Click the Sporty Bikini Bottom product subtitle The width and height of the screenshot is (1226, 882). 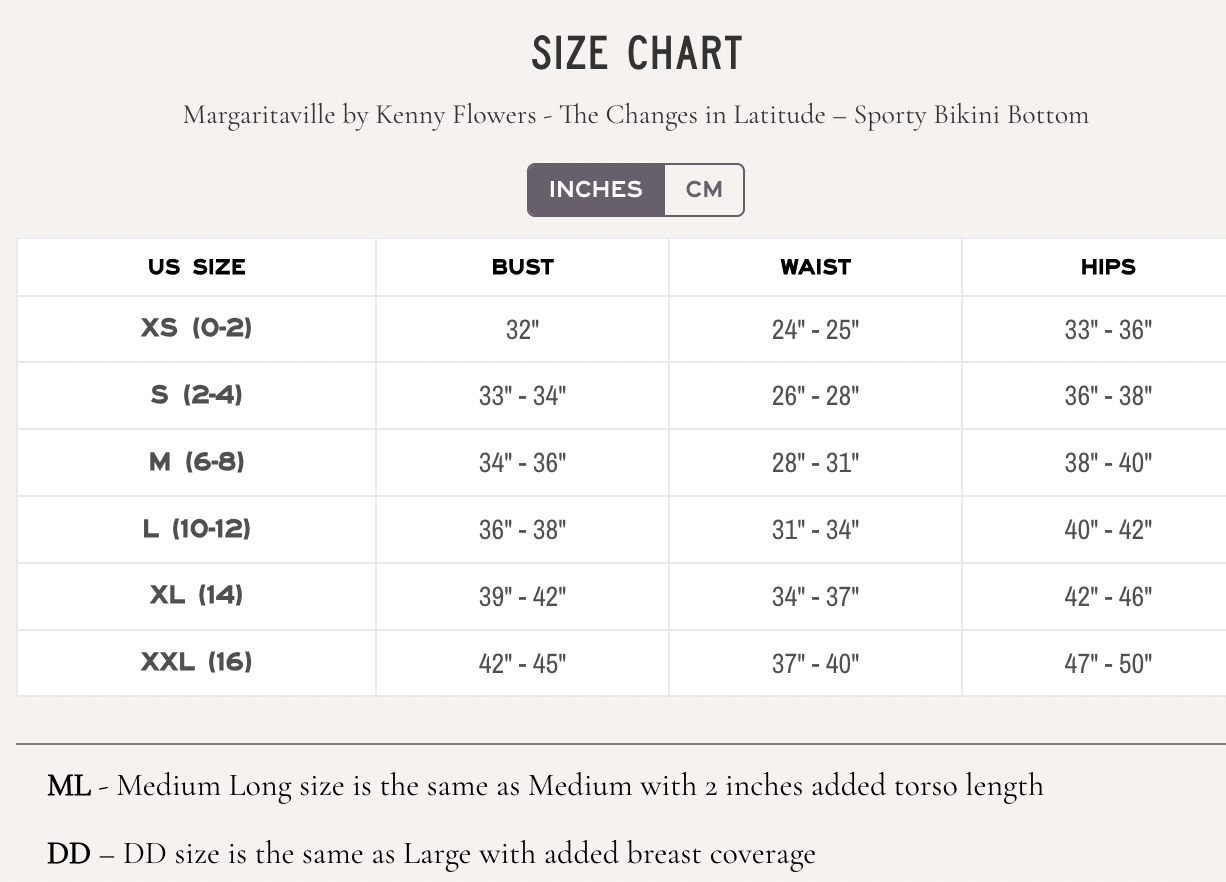[x=635, y=115]
